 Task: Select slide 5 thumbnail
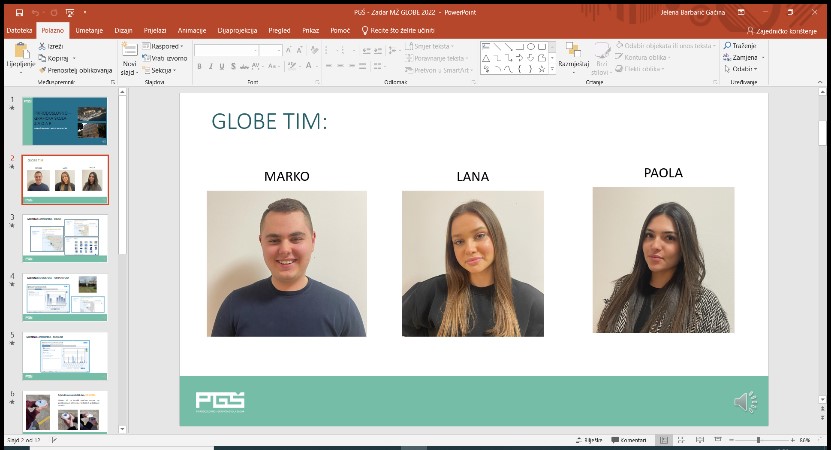(65, 356)
